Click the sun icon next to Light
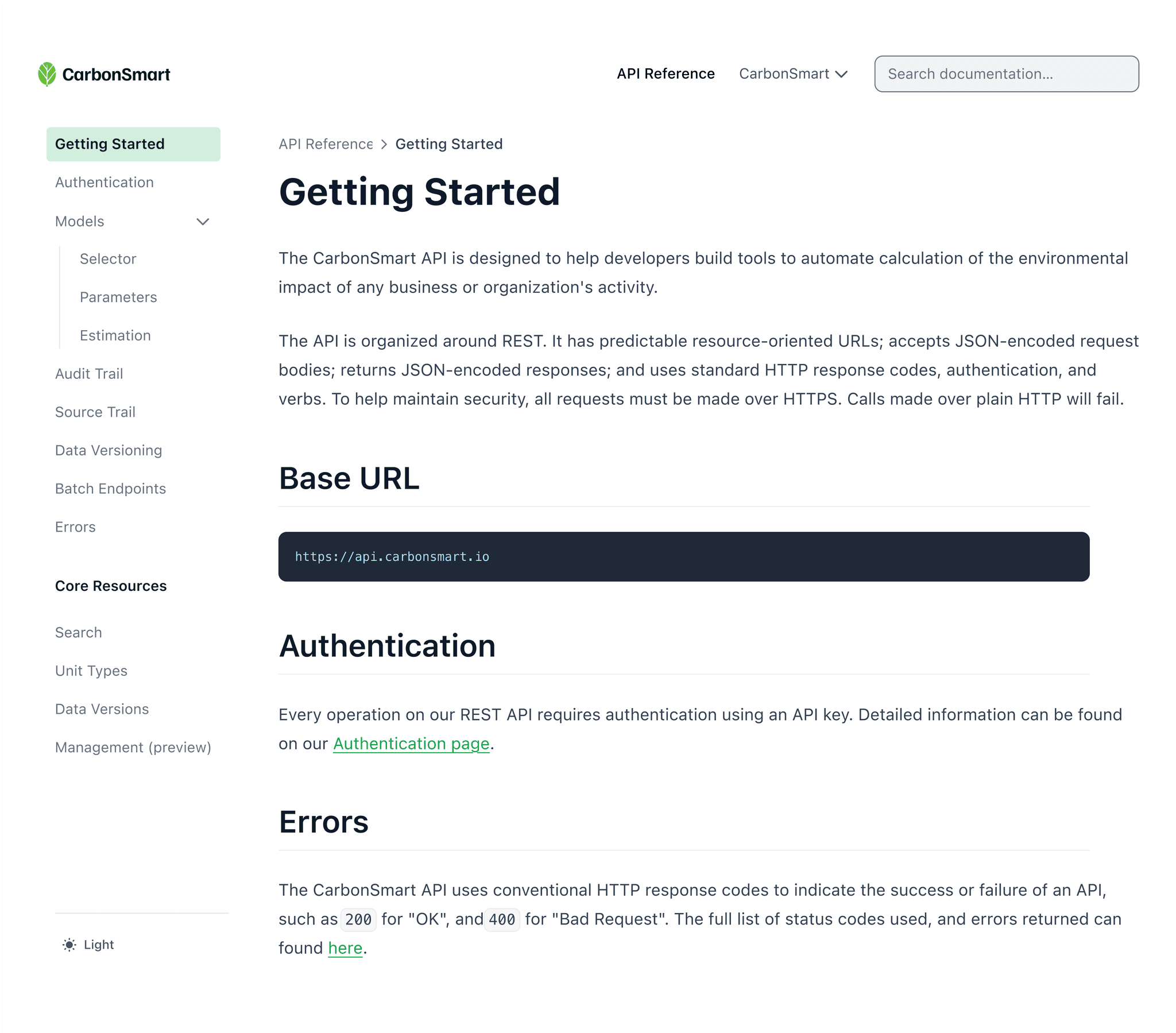Viewport: 1176px width, 1033px height. (68, 945)
